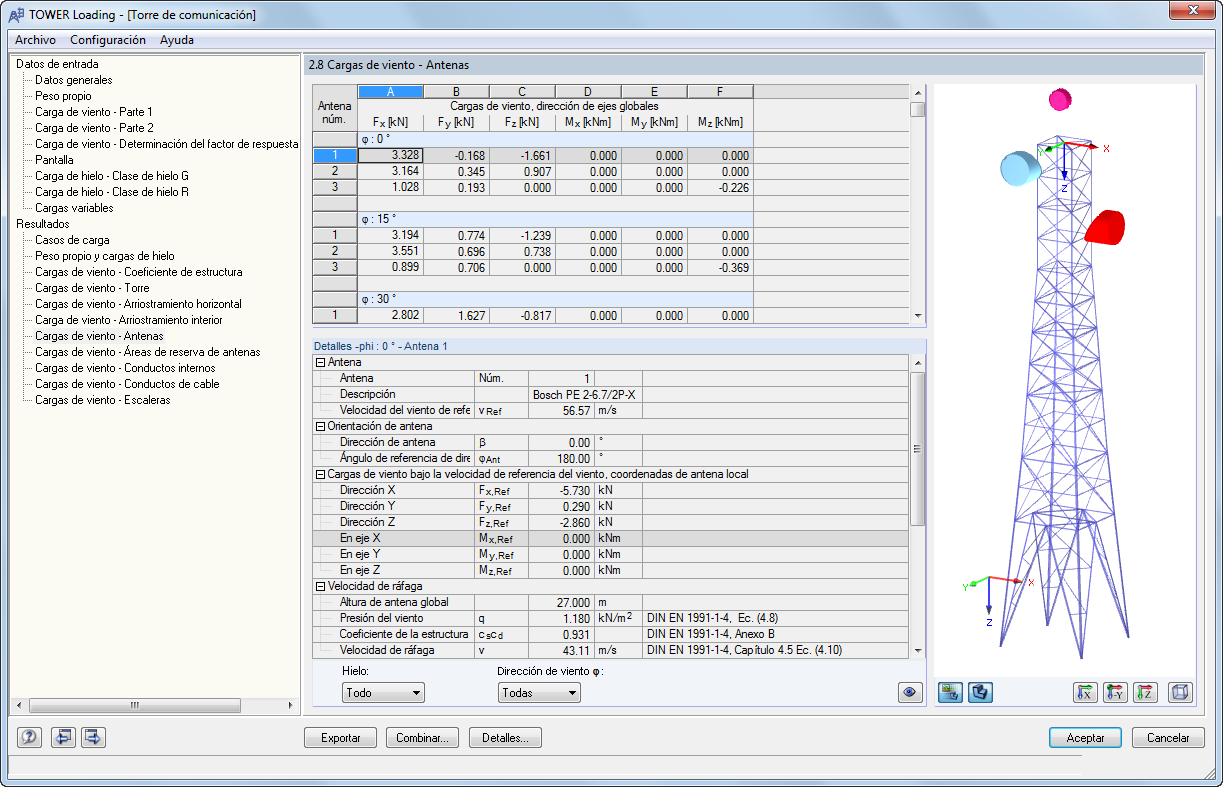1223x787 pixels.
Task: Click the help question mark icon
Action: tap(29, 738)
